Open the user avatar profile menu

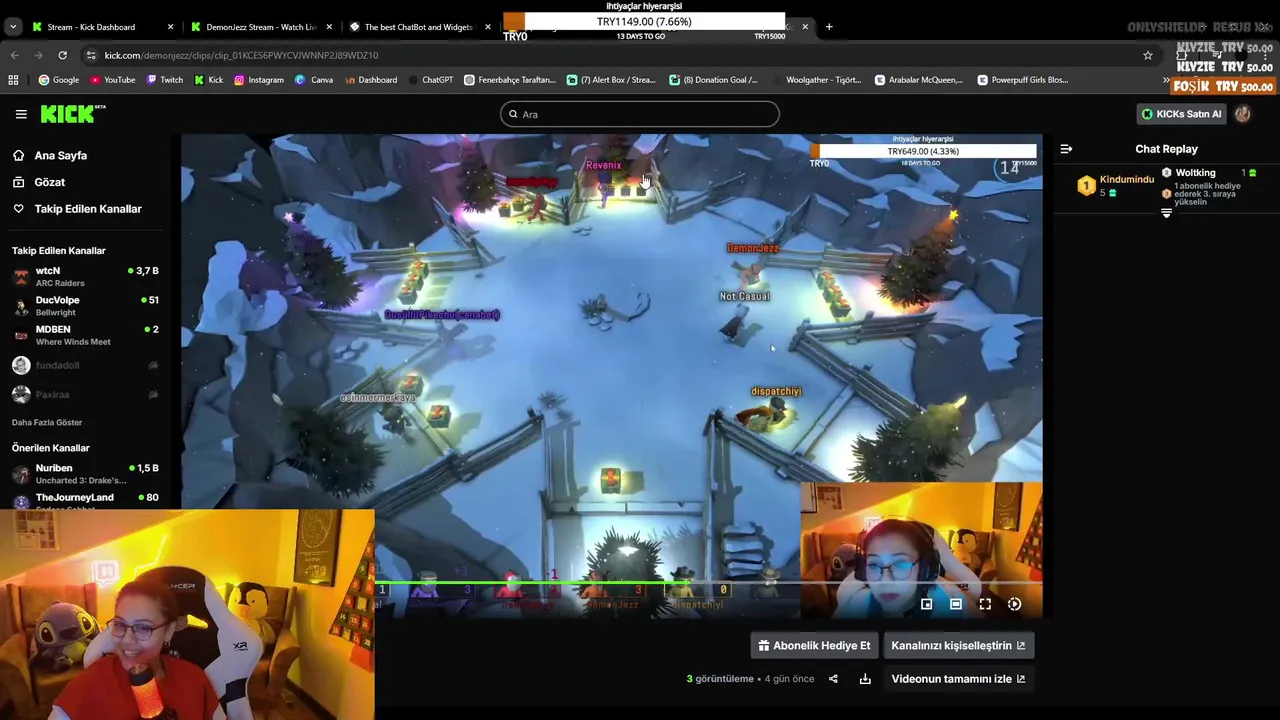(x=1242, y=114)
